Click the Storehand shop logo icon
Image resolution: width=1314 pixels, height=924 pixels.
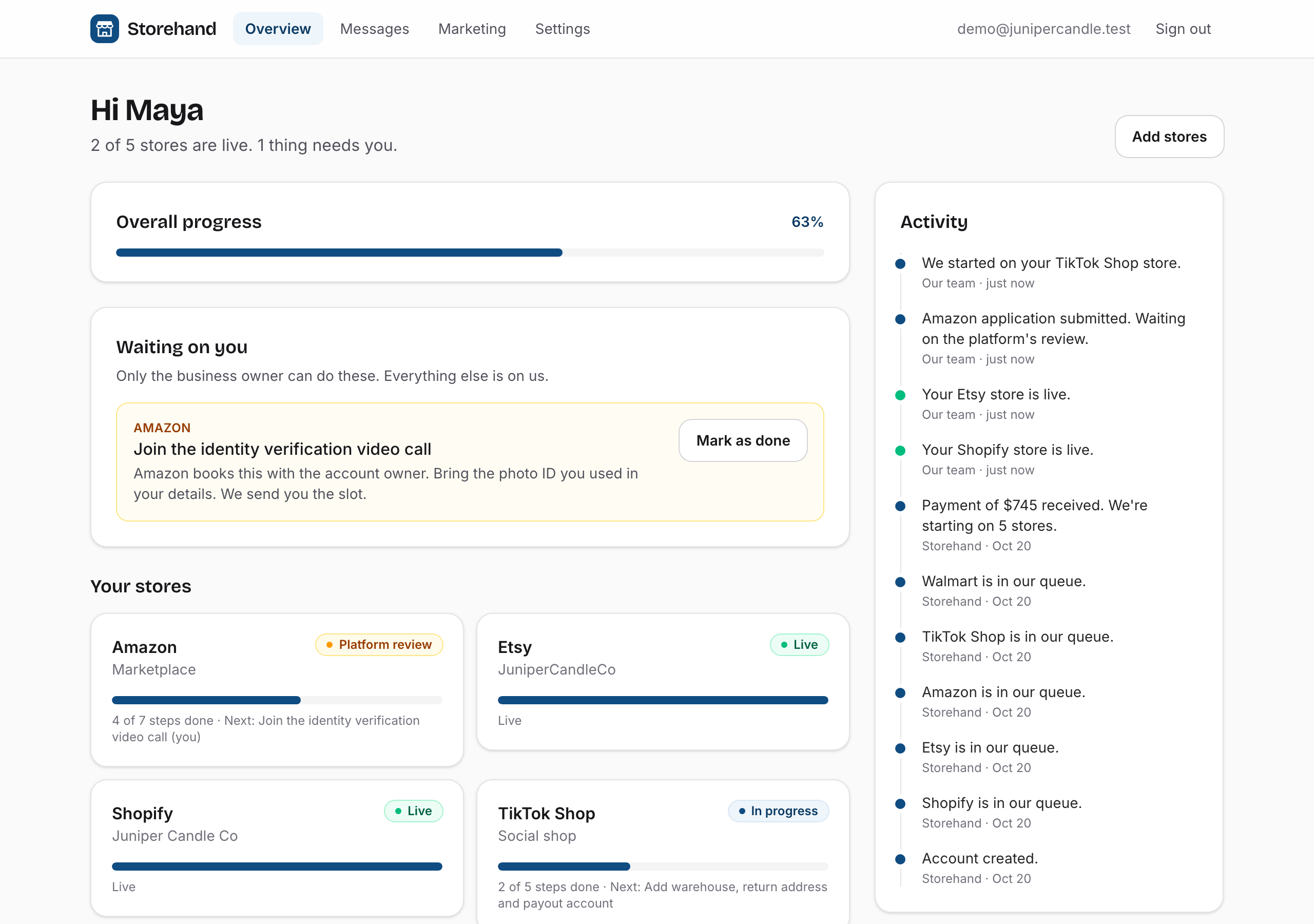104,29
